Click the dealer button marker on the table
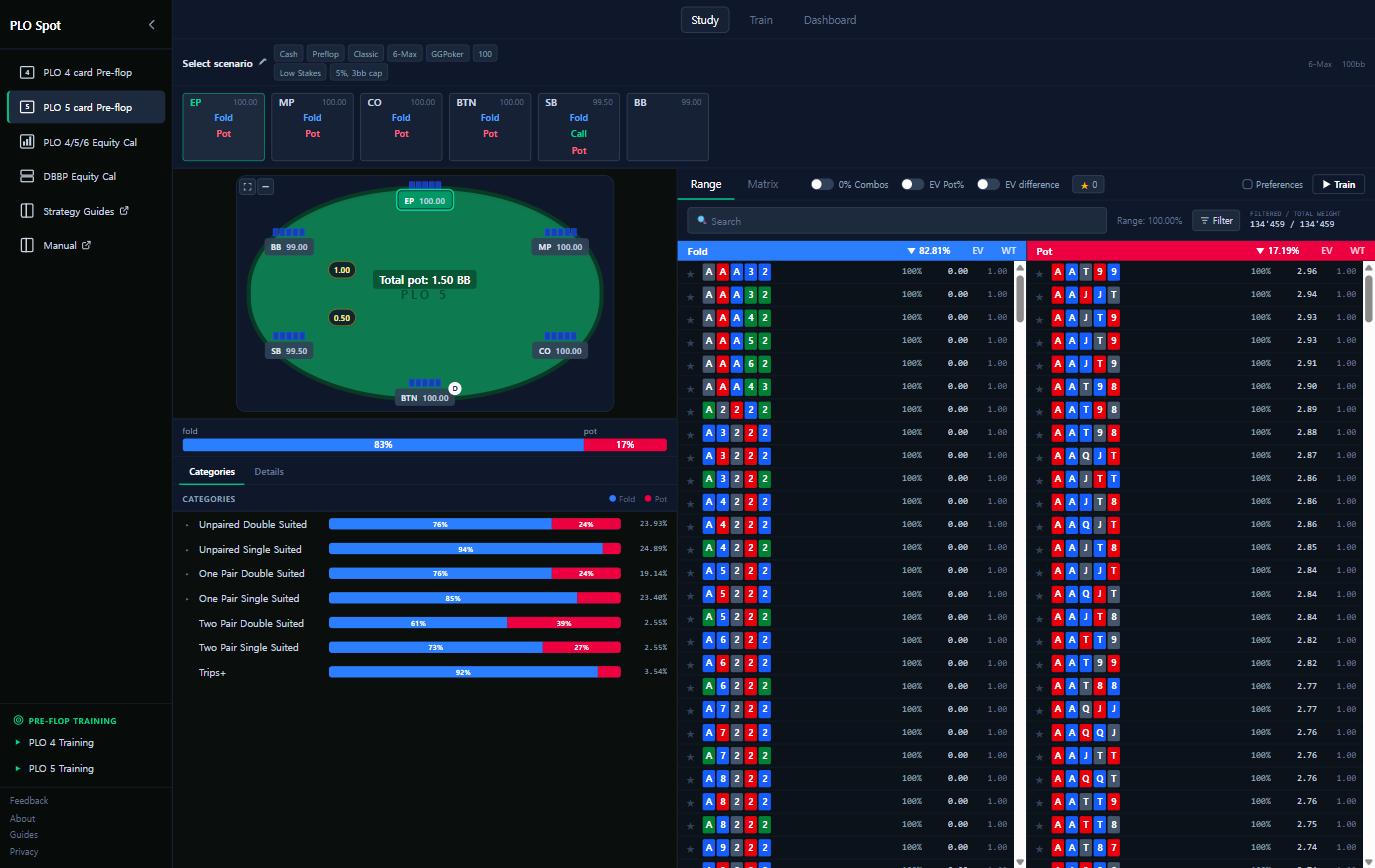Screen dimensions: 1375x868 coord(455,388)
